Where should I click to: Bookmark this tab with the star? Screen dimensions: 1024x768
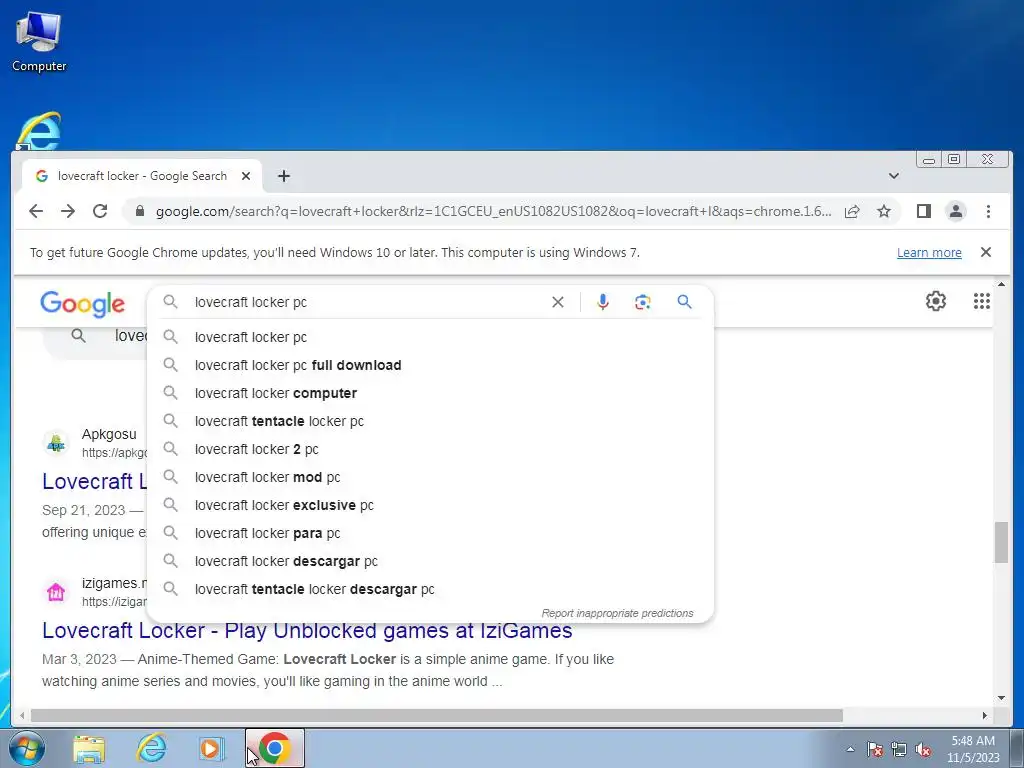(x=884, y=211)
